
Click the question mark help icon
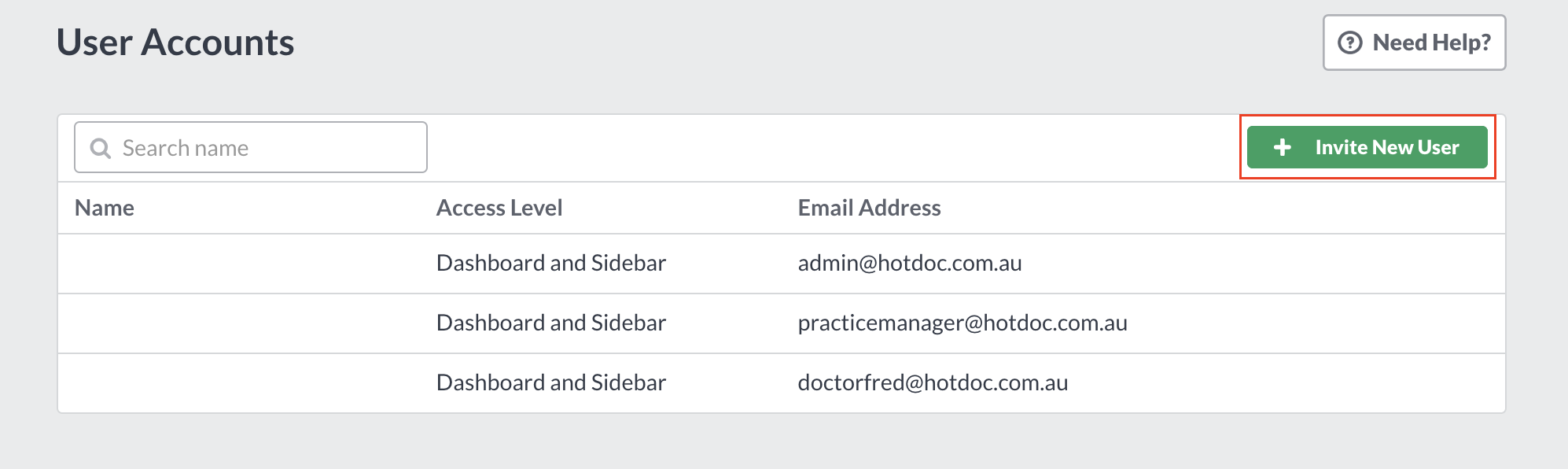1350,42
